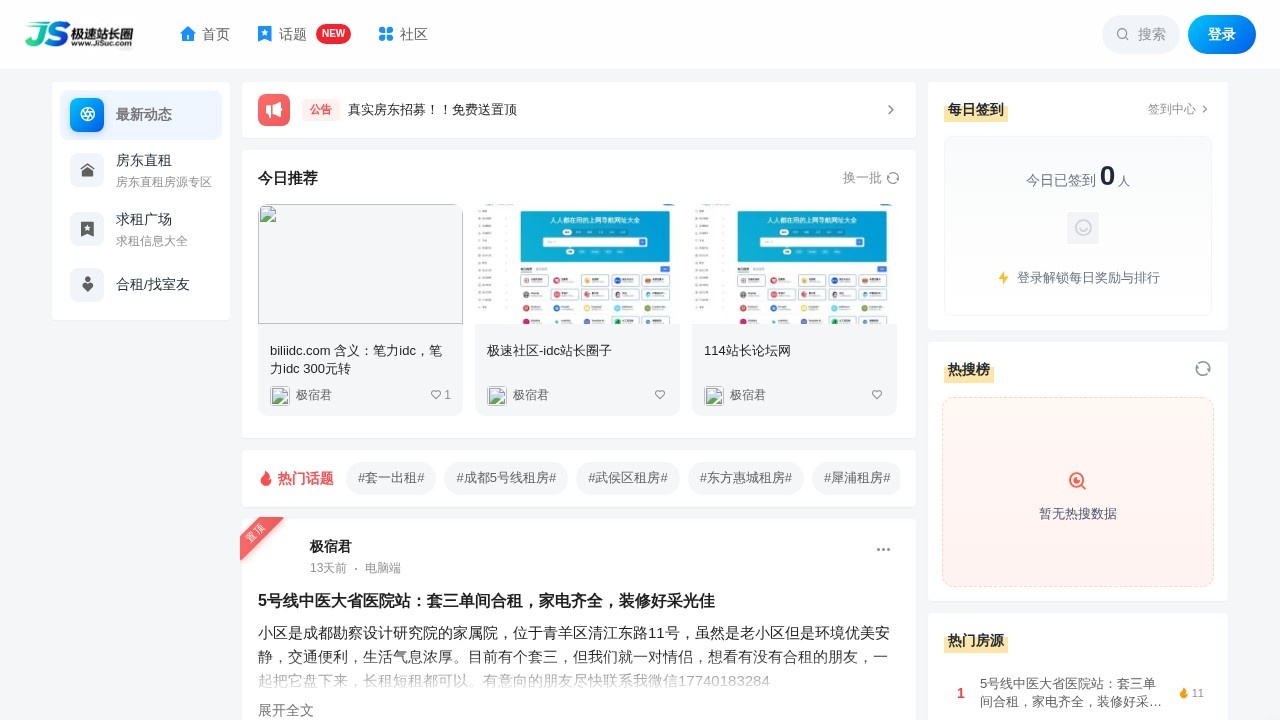Click the 求租广场 bookmark icon
The width and height of the screenshot is (1280, 720).
87,229
